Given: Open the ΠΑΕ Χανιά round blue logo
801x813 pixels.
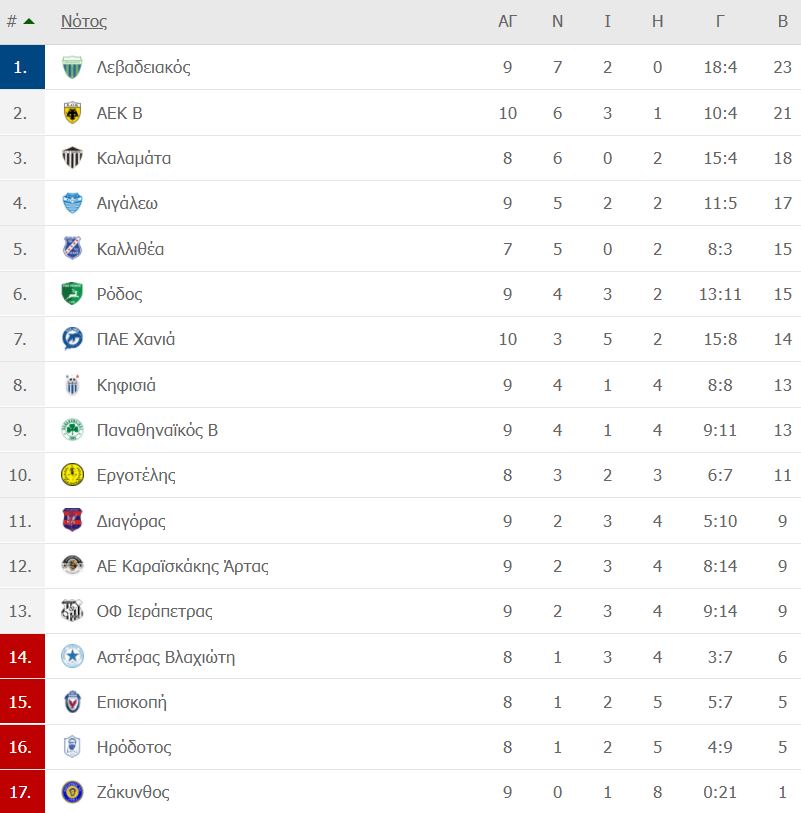Looking at the screenshot, I should [x=72, y=339].
